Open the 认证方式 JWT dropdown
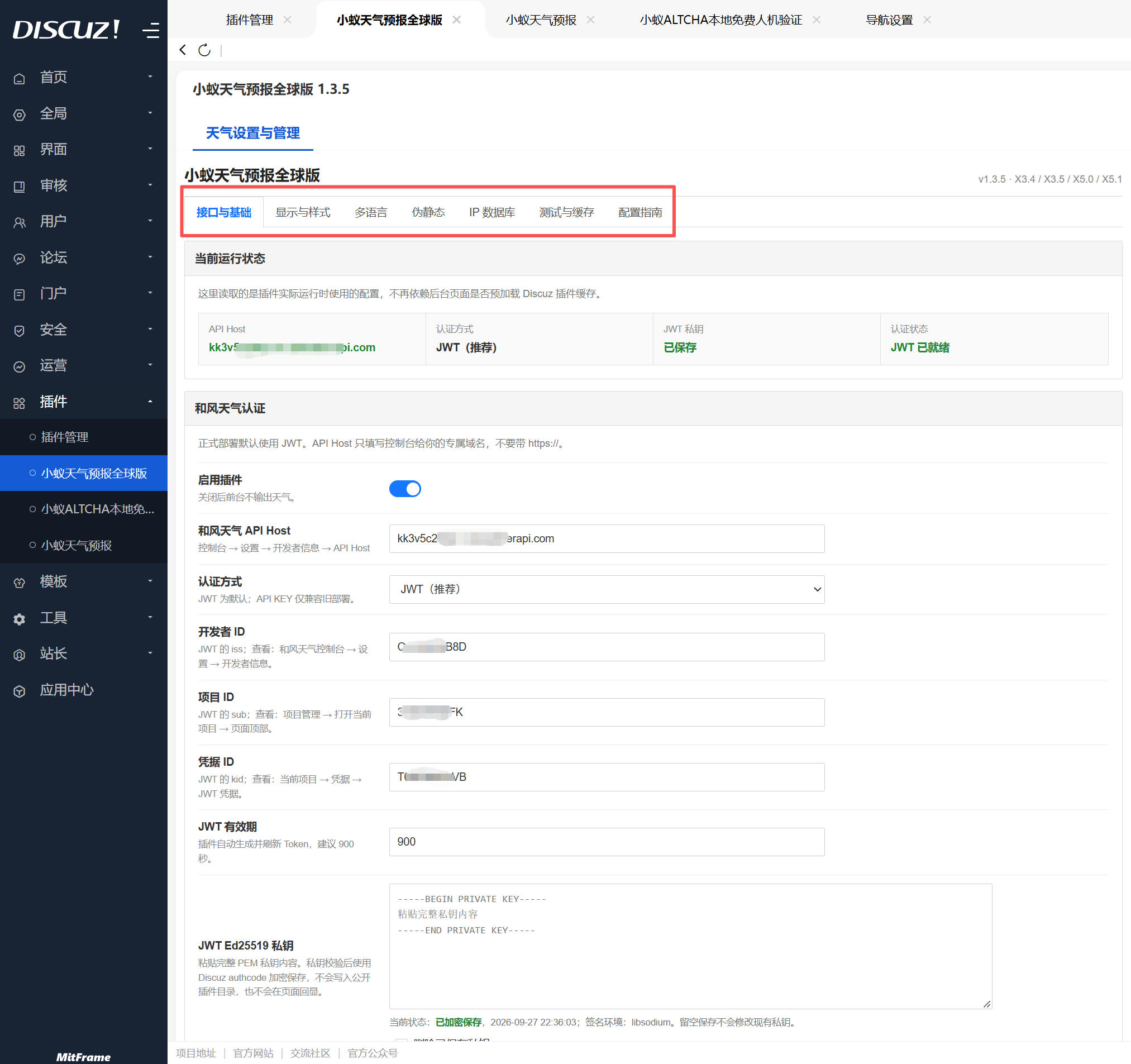The width and height of the screenshot is (1131, 1064). point(607,589)
